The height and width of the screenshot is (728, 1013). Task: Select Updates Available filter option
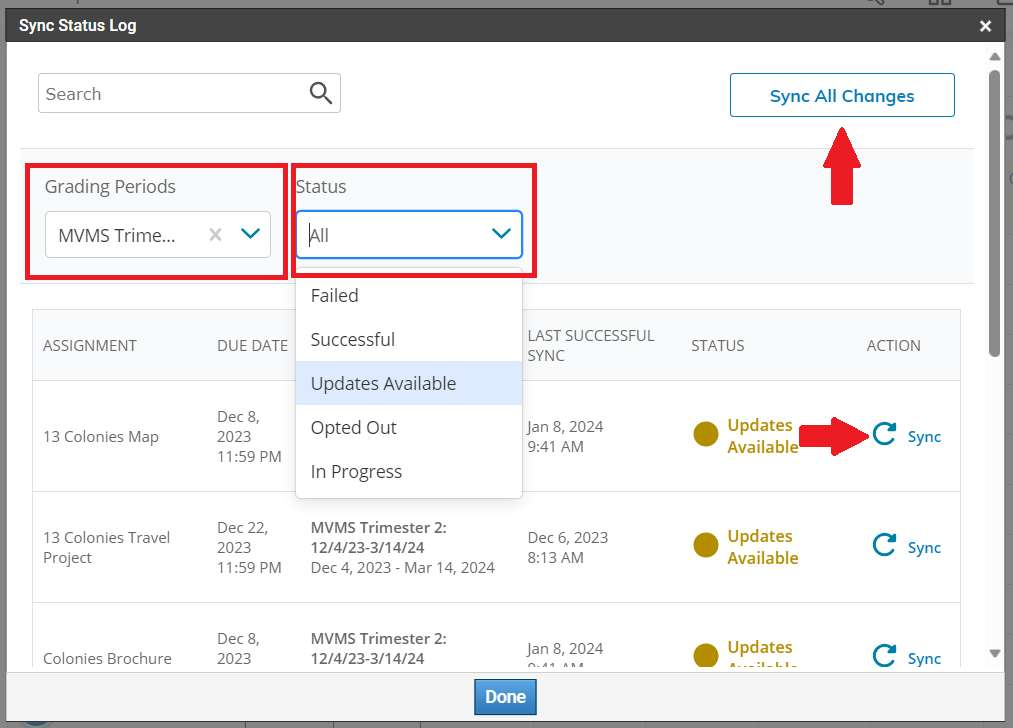[383, 384]
